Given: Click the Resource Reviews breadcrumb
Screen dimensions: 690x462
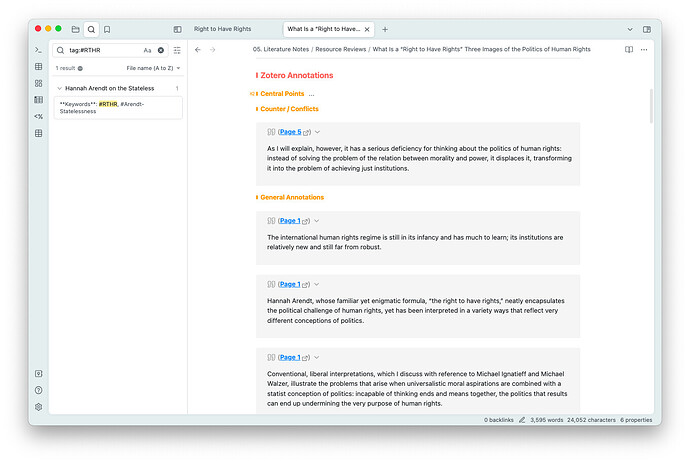Looking at the screenshot, I should (x=341, y=49).
